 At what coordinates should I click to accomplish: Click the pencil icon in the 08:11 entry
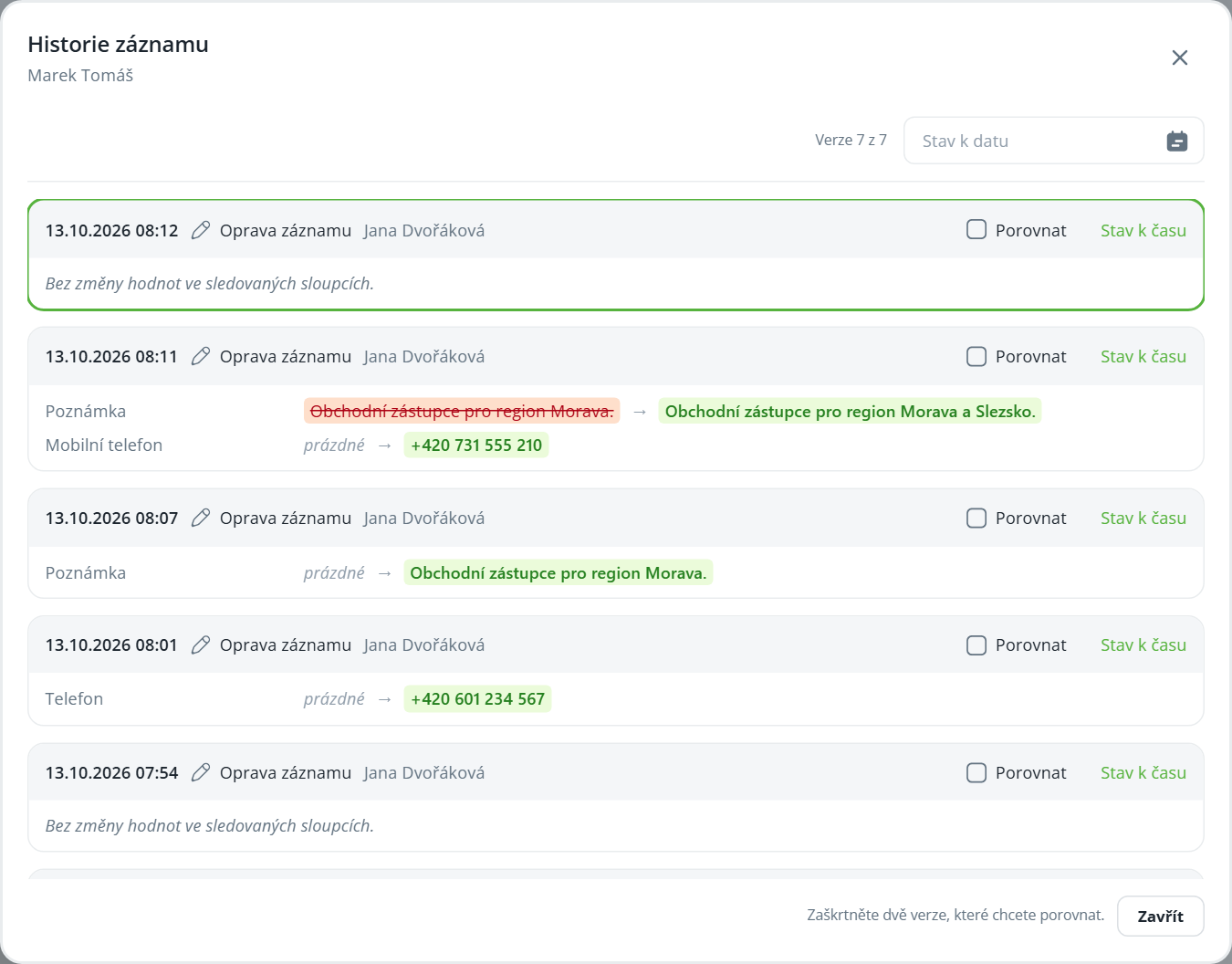click(201, 356)
